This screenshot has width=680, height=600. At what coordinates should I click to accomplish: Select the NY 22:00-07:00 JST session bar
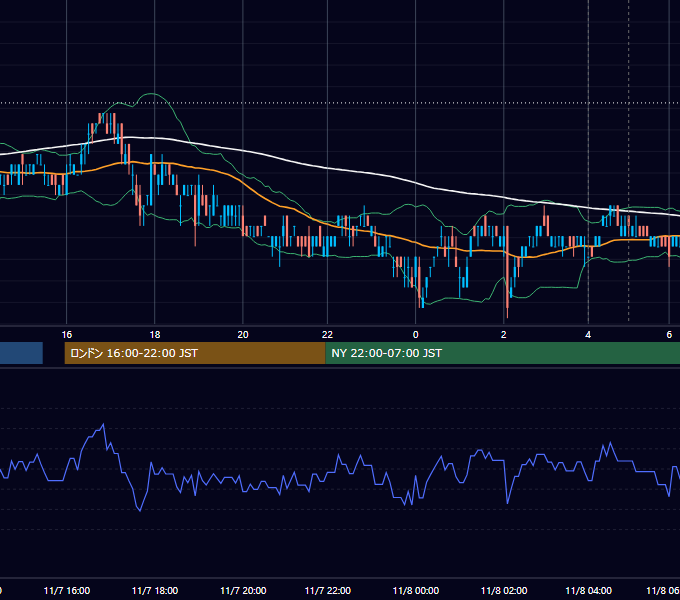[503, 353]
